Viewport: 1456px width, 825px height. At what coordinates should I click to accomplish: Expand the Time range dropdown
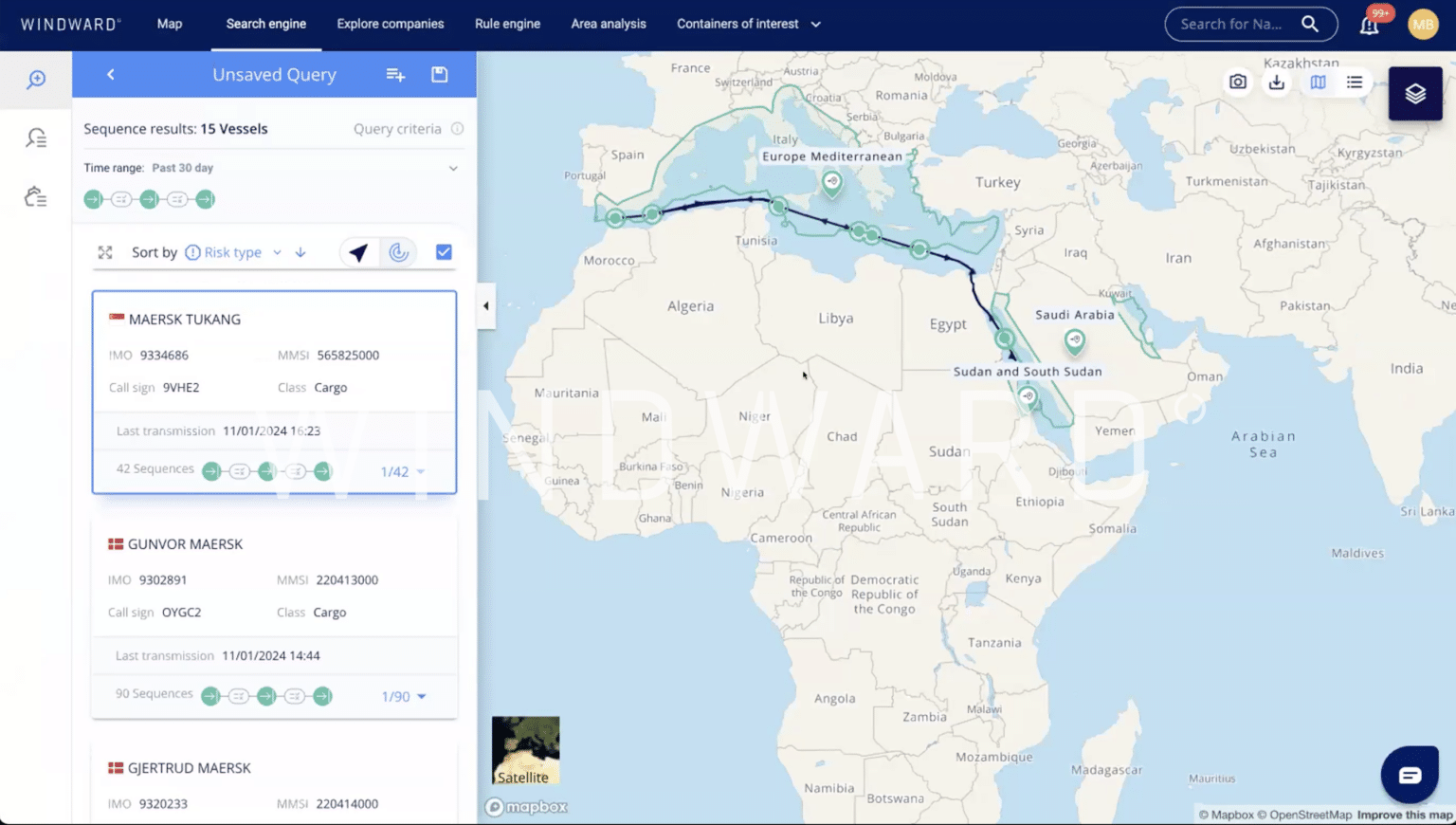click(x=453, y=168)
